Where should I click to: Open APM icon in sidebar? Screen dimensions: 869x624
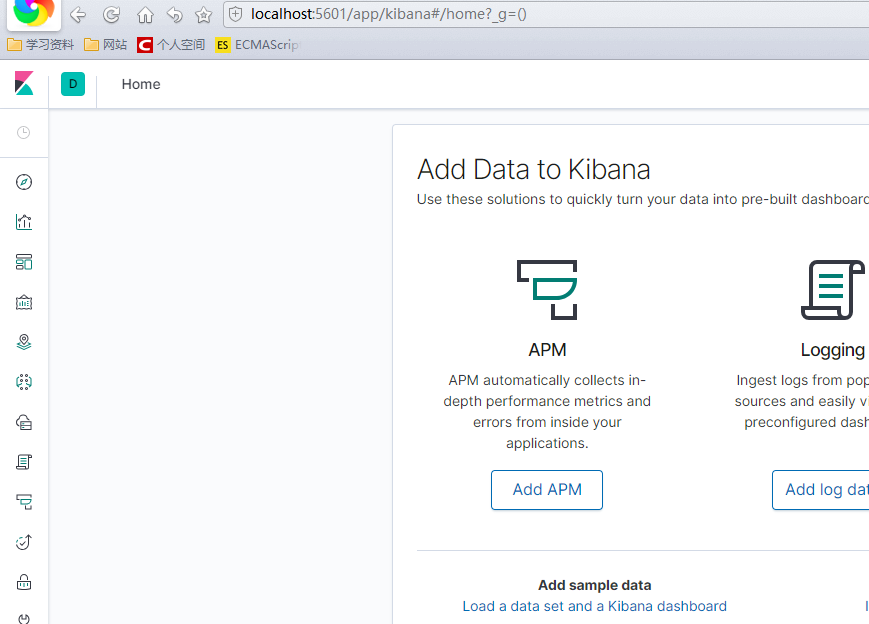tap(24, 502)
